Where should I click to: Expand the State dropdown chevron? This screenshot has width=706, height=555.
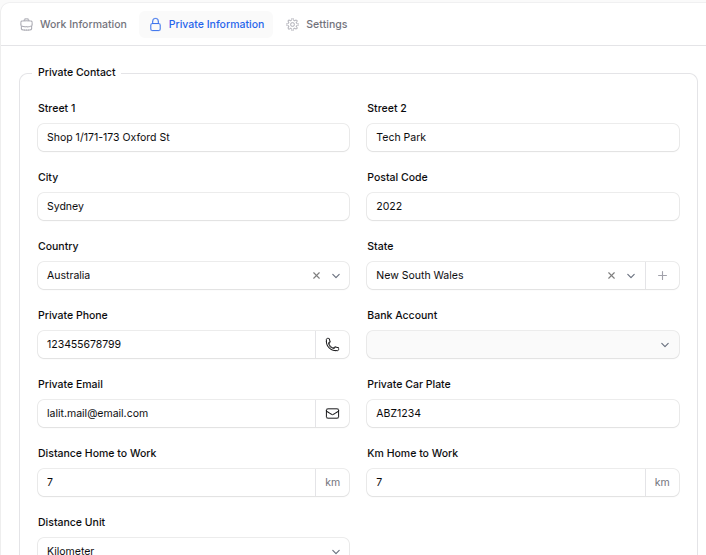631,276
